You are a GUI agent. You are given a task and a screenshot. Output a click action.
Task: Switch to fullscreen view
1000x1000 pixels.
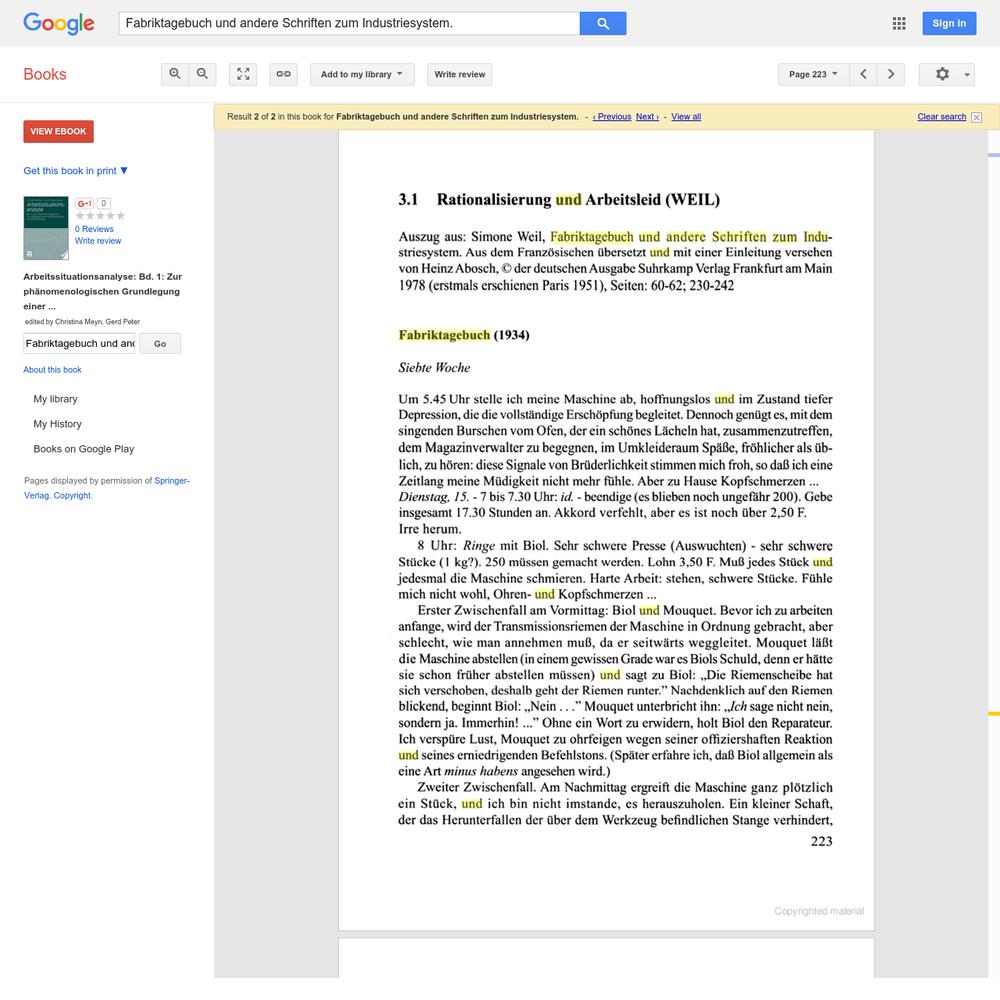tap(243, 74)
